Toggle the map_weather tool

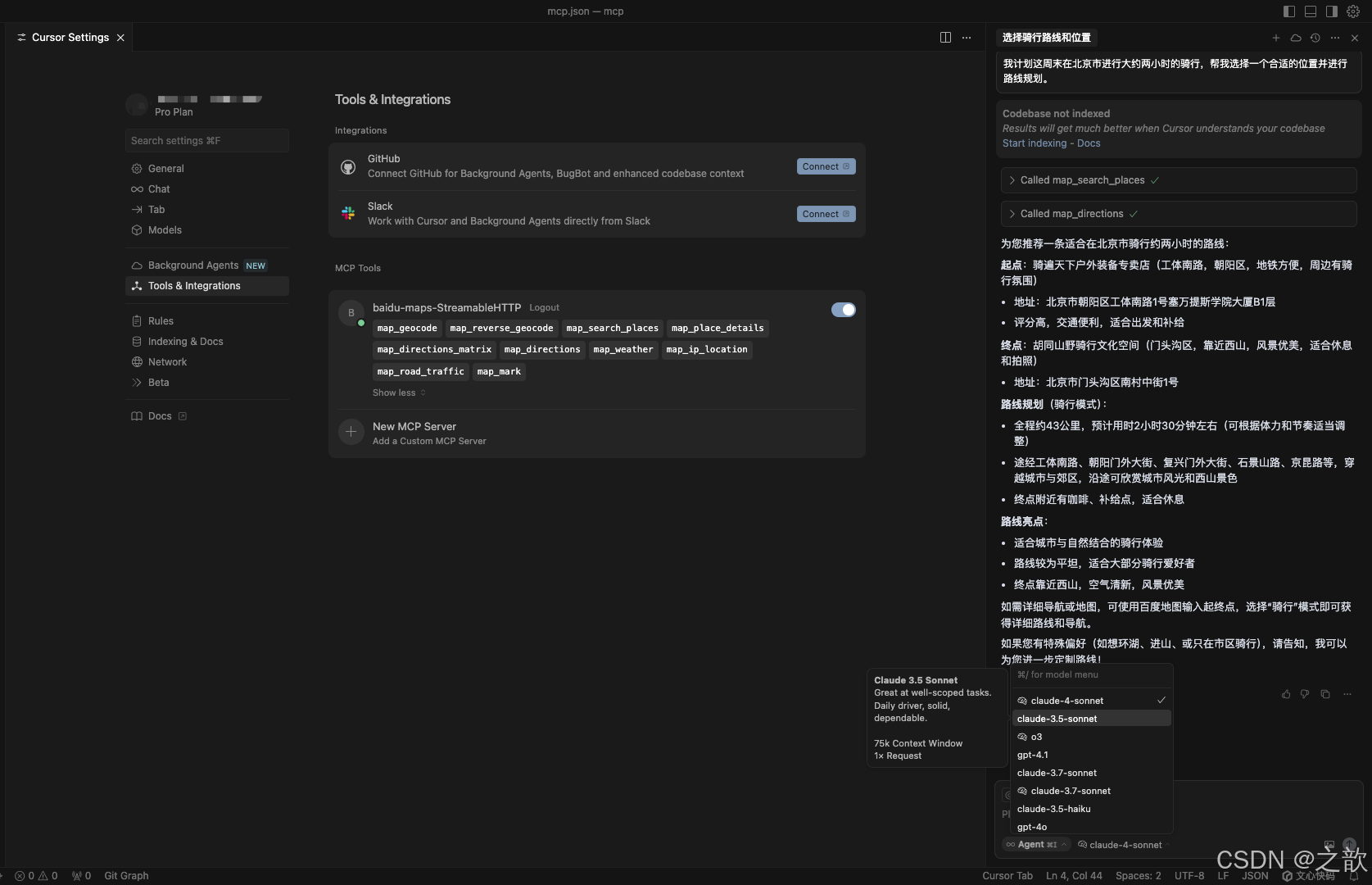pyautogui.click(x=623, y=350)
